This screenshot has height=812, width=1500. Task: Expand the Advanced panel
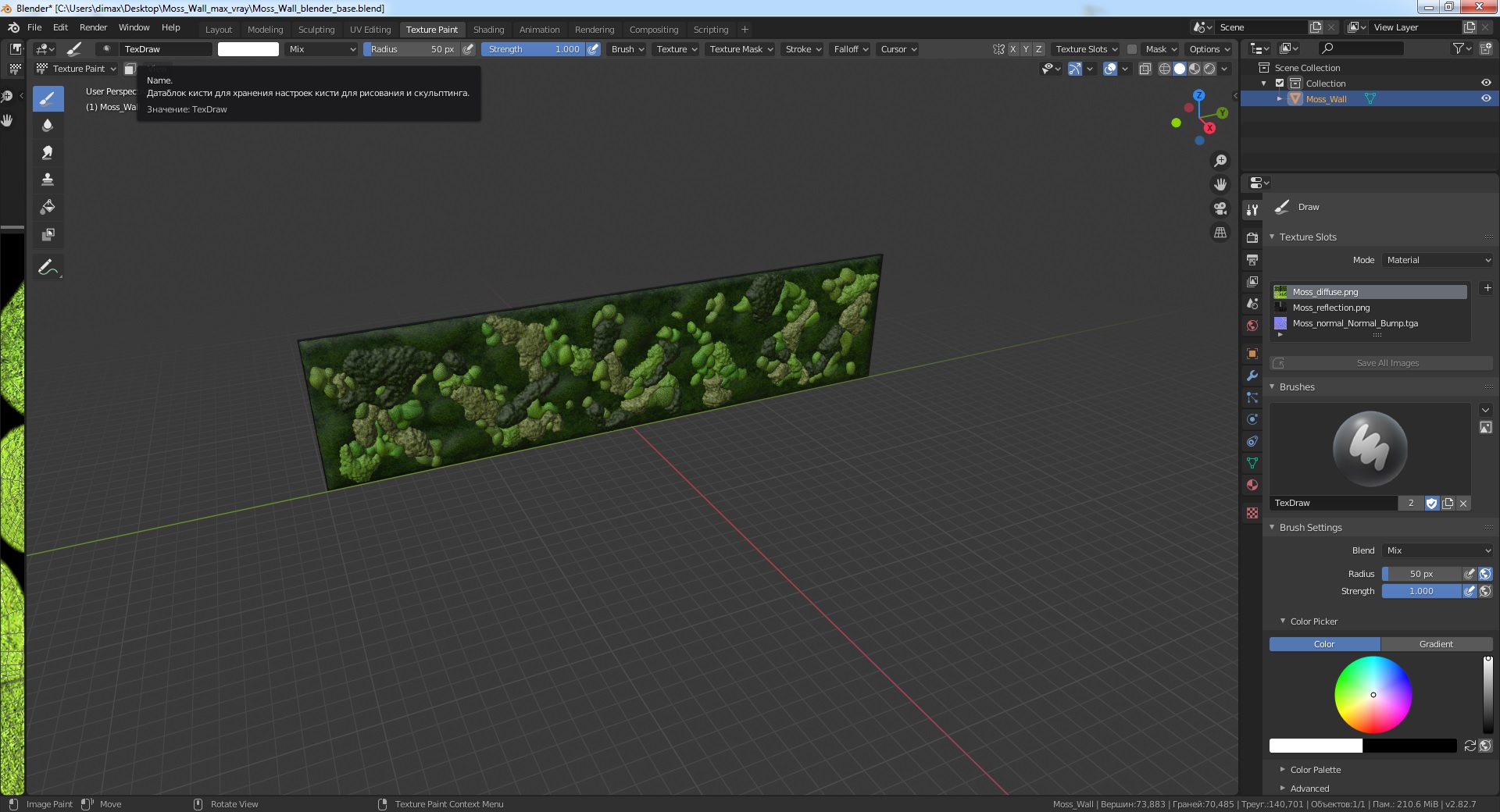[x=1309, y=789]
